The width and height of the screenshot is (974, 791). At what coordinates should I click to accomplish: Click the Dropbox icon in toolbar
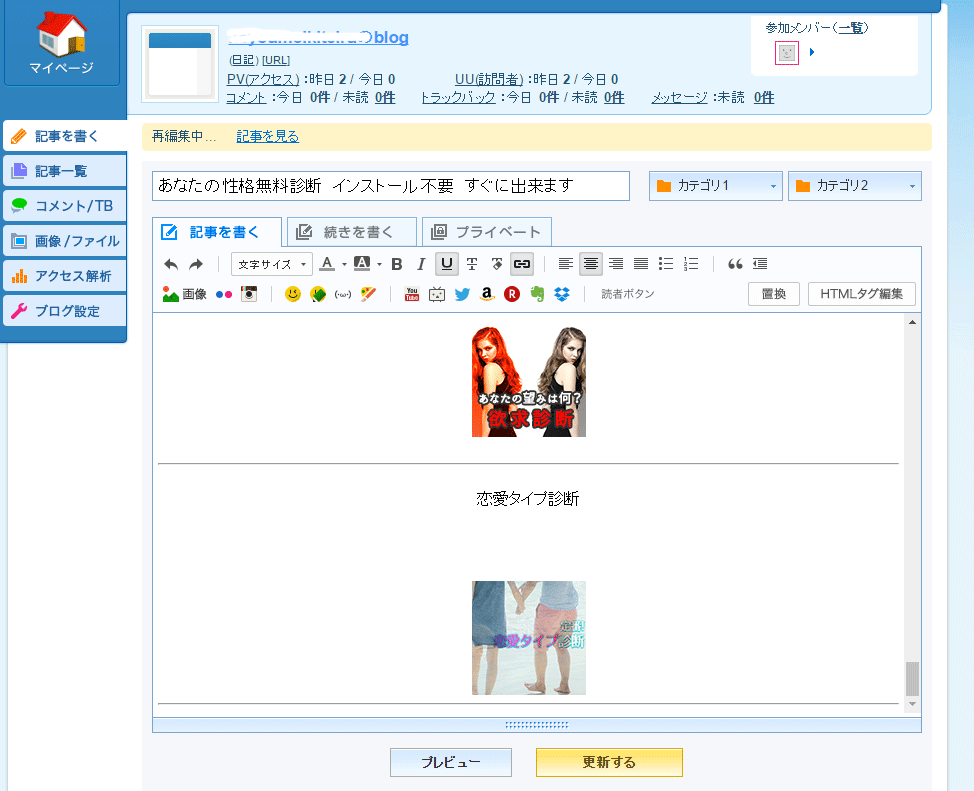562,294
